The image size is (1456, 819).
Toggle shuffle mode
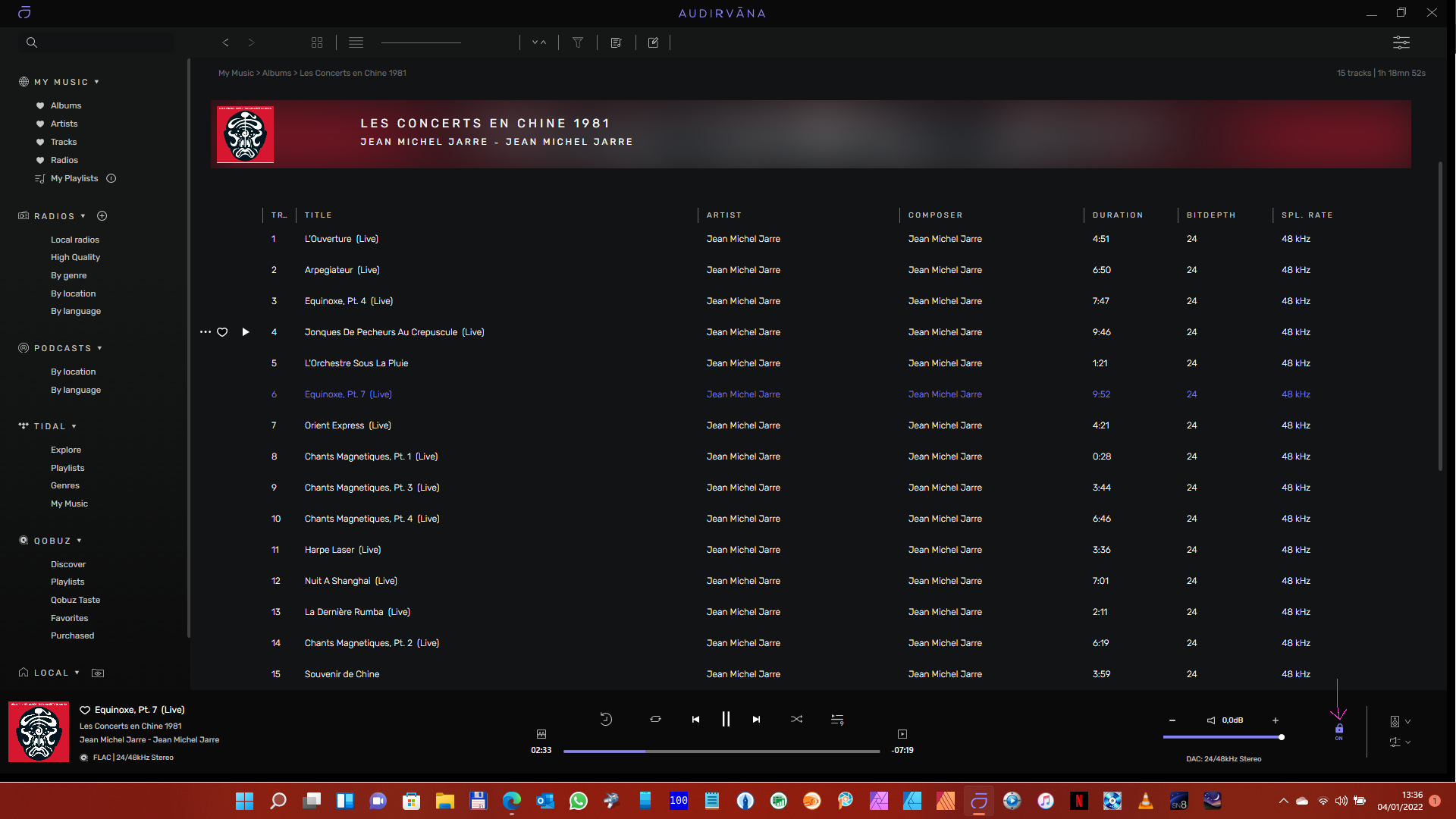click(x=796, y=719)
